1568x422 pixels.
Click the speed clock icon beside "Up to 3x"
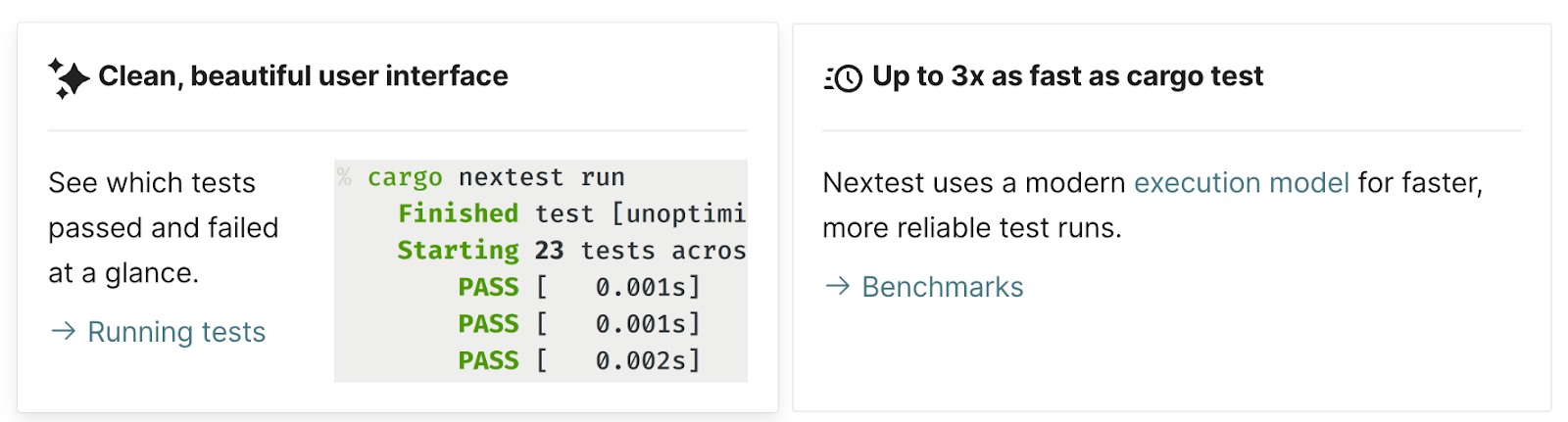pos(843,77)
